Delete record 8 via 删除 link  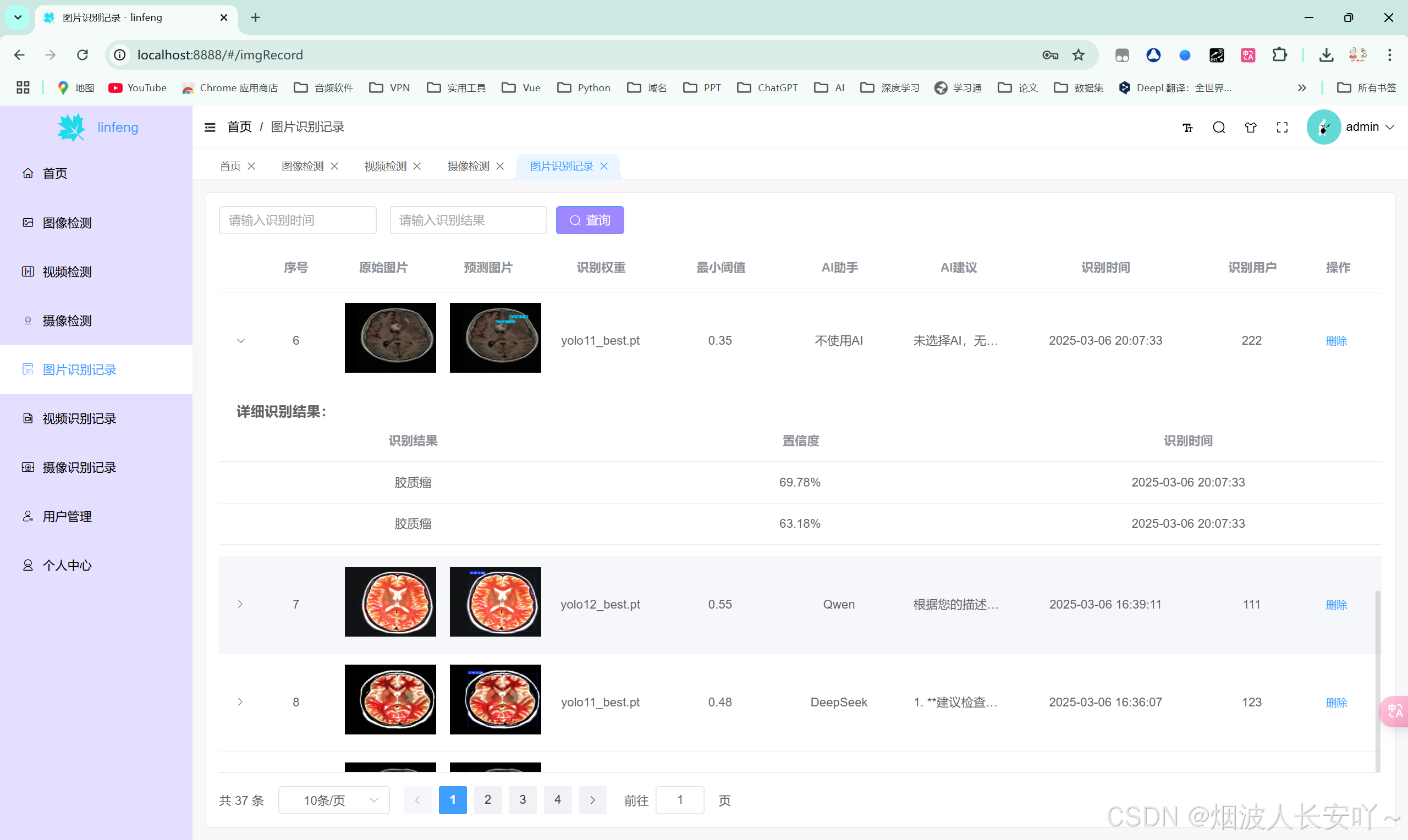click(x=1336, y=703)
